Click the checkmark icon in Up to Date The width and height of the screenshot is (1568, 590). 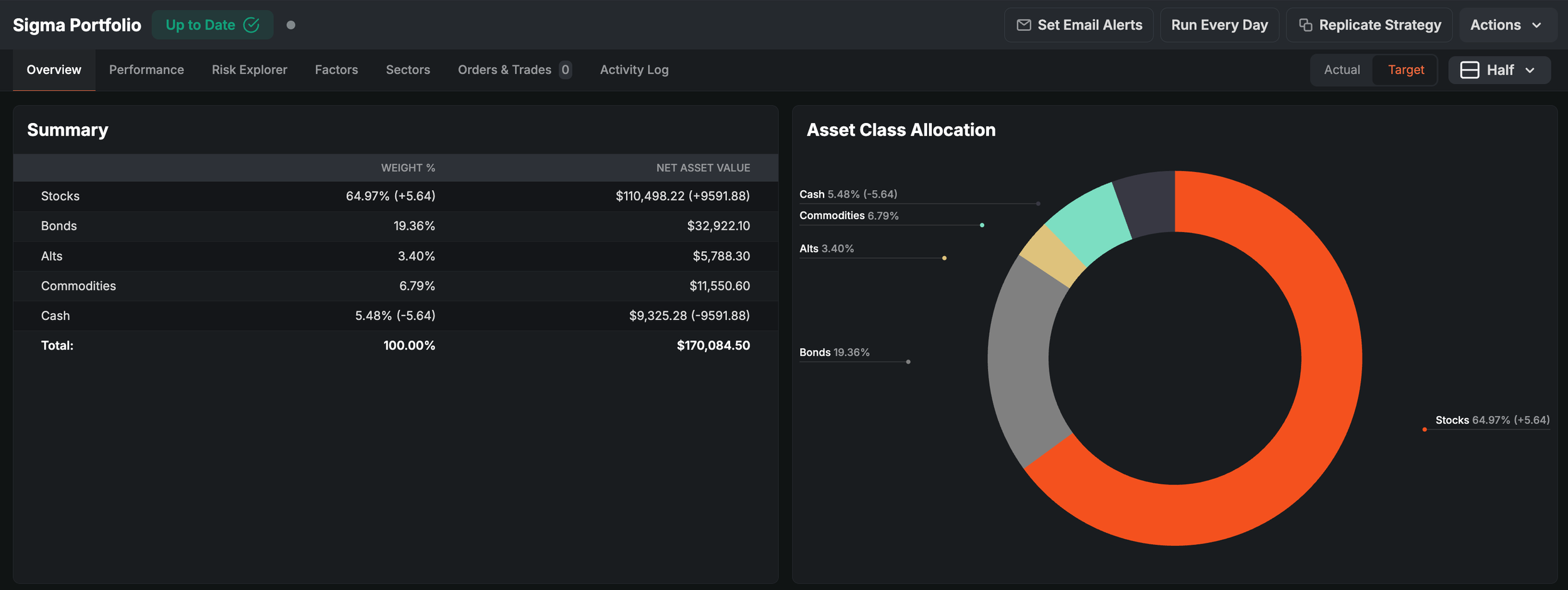coord(252,25)
